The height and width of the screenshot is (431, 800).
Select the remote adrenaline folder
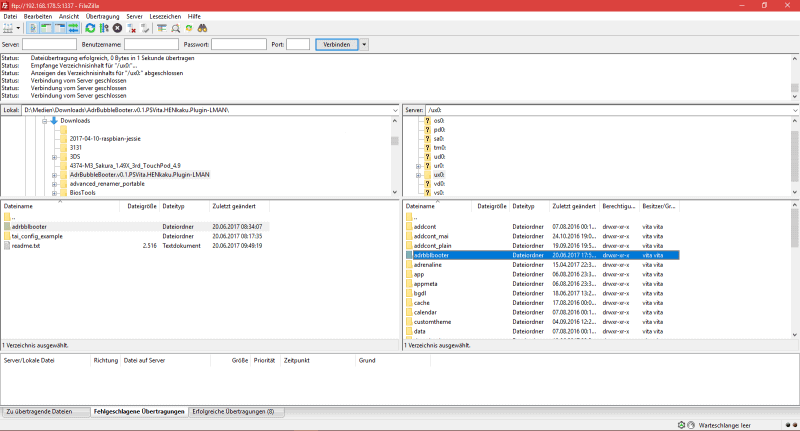point(542,265)
